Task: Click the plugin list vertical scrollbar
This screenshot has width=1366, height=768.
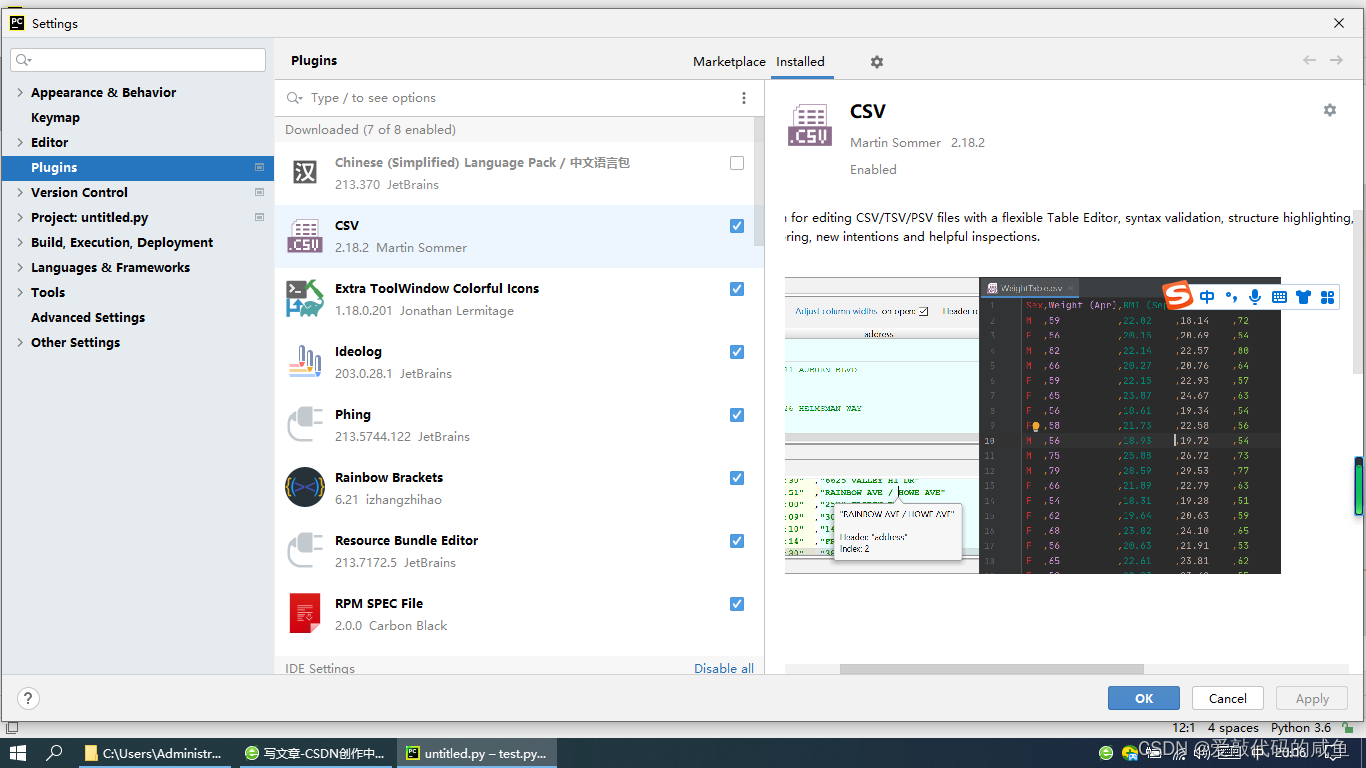Action: (759, 180)
